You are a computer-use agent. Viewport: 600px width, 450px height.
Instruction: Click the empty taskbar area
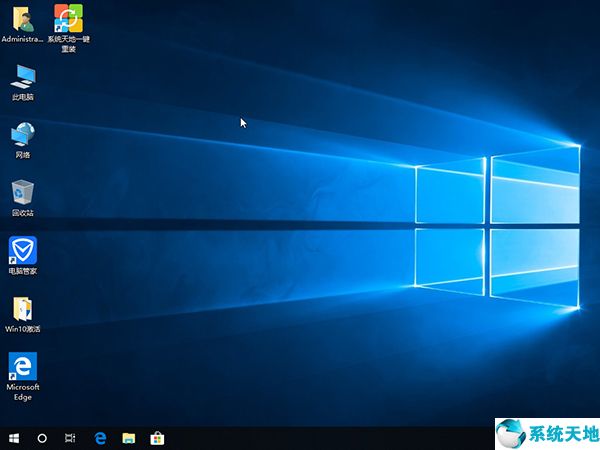(x=320, y=438)
